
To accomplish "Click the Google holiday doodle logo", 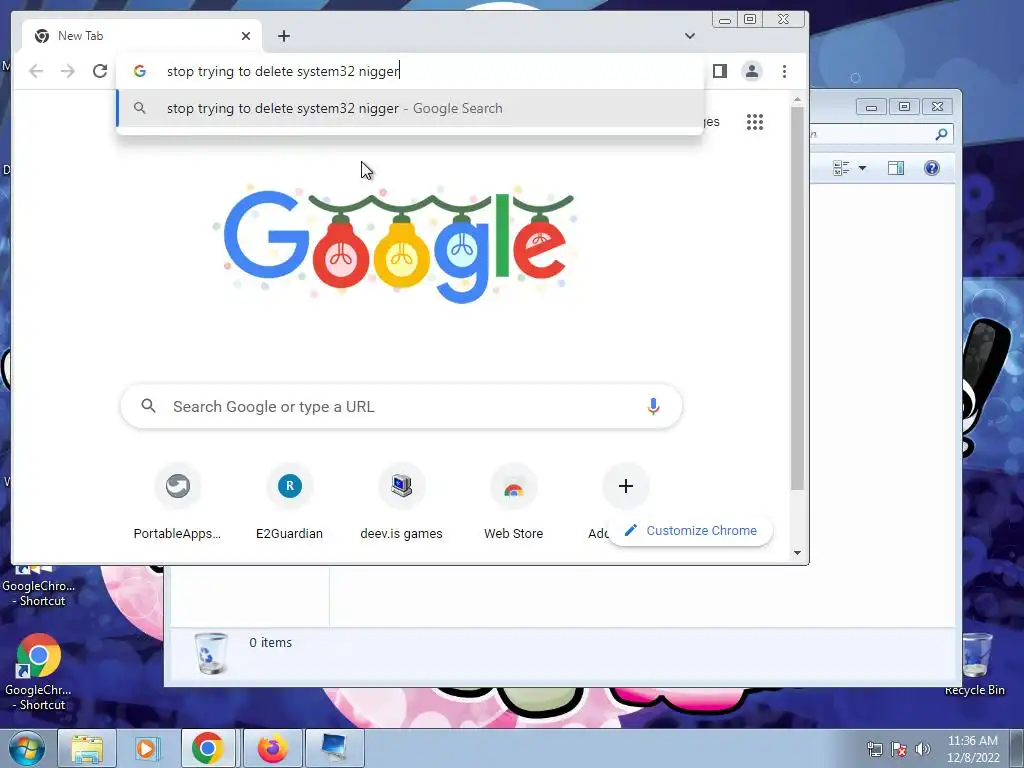I will tap(398, 244).
